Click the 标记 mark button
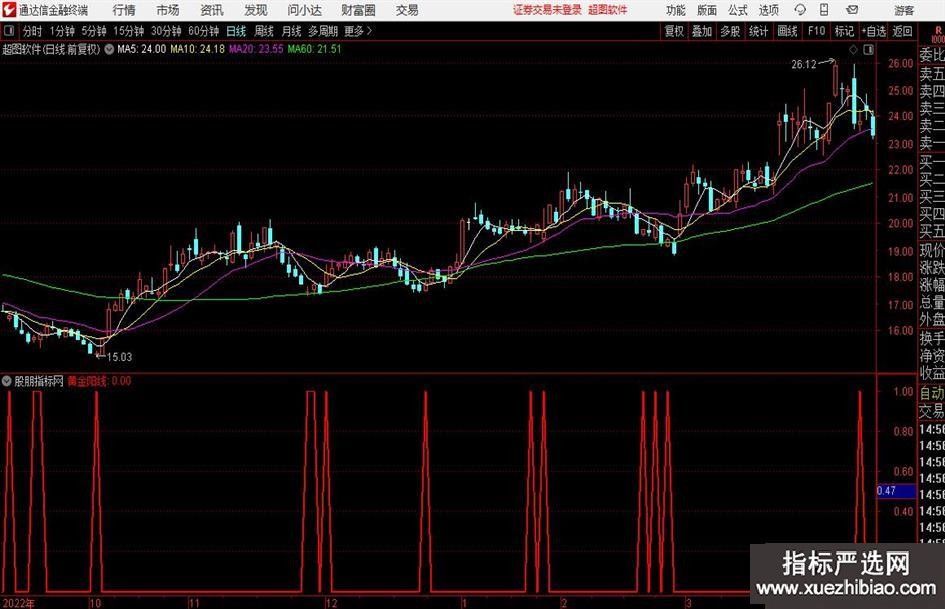Image resolution: width=945 pixels, height=609 pixels. tap(844, 31)
